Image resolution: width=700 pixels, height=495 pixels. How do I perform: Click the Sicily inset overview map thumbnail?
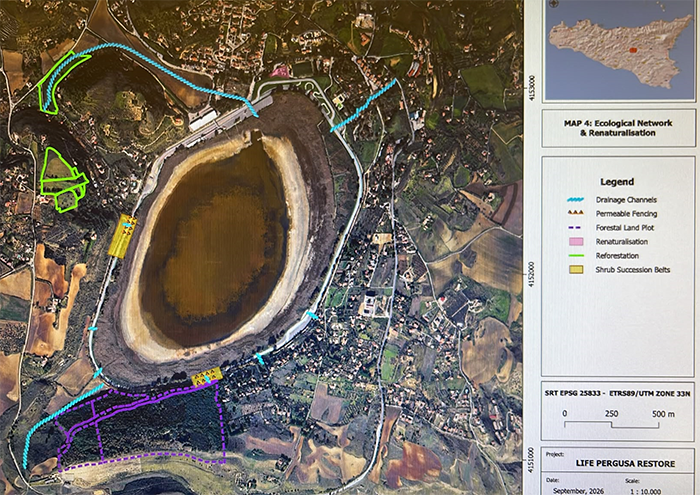point(620,50)
